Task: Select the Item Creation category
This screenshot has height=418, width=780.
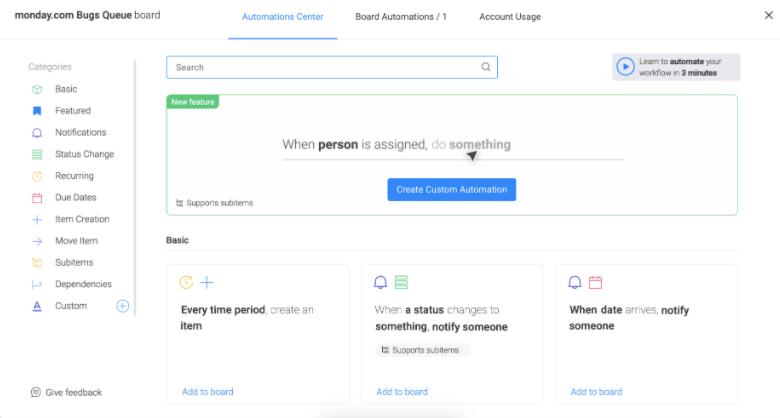Action: pyautogui.click(x=82, y=219)
